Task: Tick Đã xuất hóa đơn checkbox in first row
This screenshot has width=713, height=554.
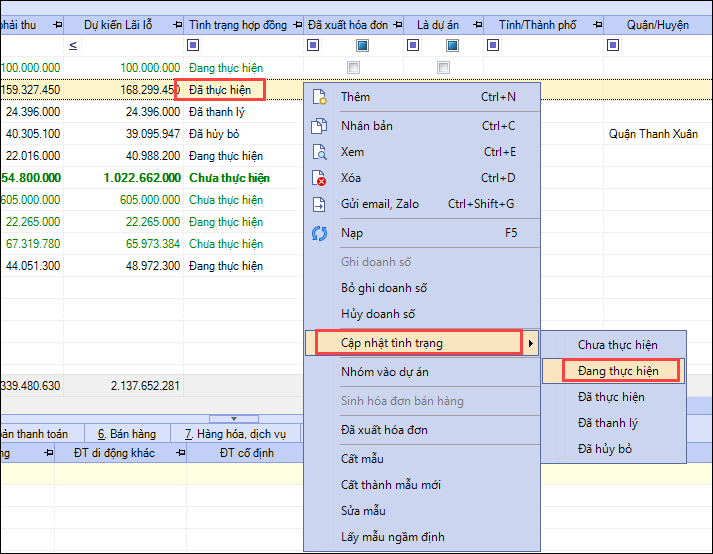Action: click(x=353, y=67)
